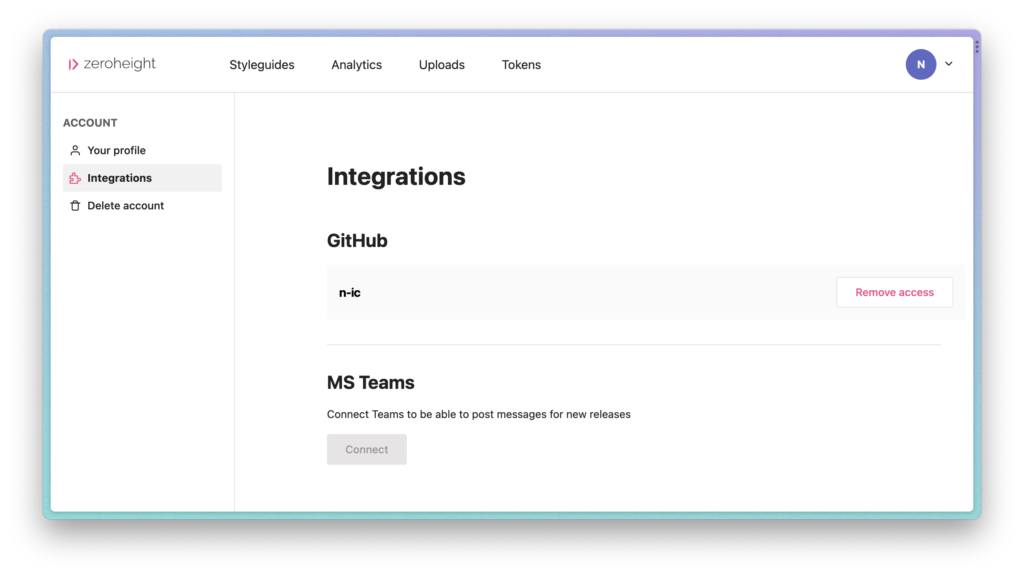This screenshot has width=1024, height=576.
Task: Click the person icon beside Your profile
Action: [x=75, y=150]
